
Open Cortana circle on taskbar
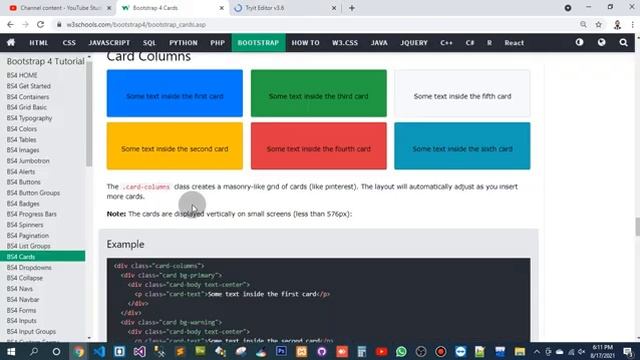coord(56,351)
